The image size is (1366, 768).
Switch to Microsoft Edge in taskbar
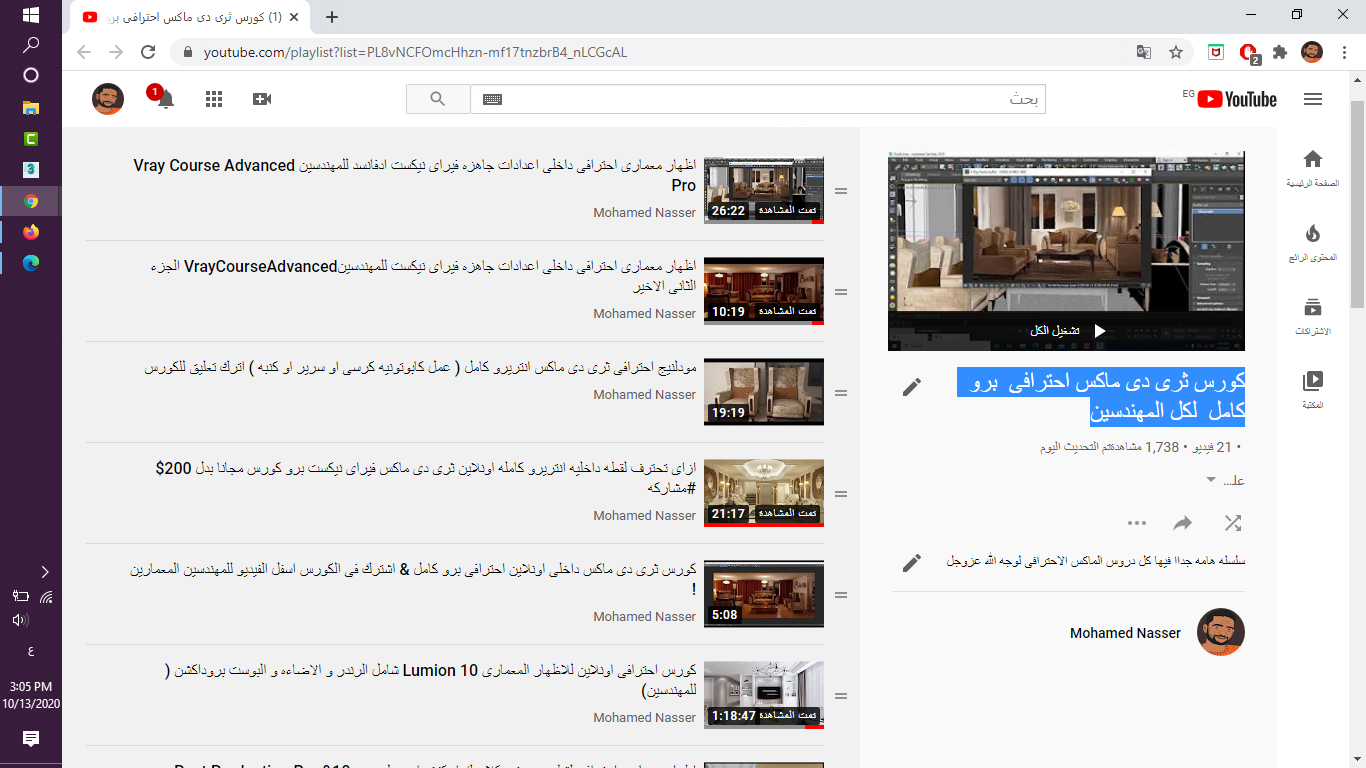(x=30, y=263)
